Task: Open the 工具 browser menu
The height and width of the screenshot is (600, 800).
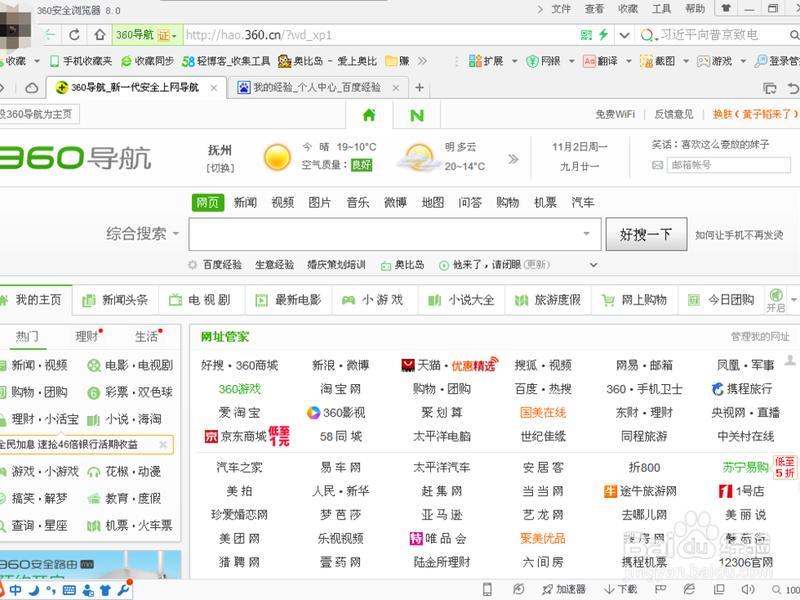Action: [x=661, y=9]
